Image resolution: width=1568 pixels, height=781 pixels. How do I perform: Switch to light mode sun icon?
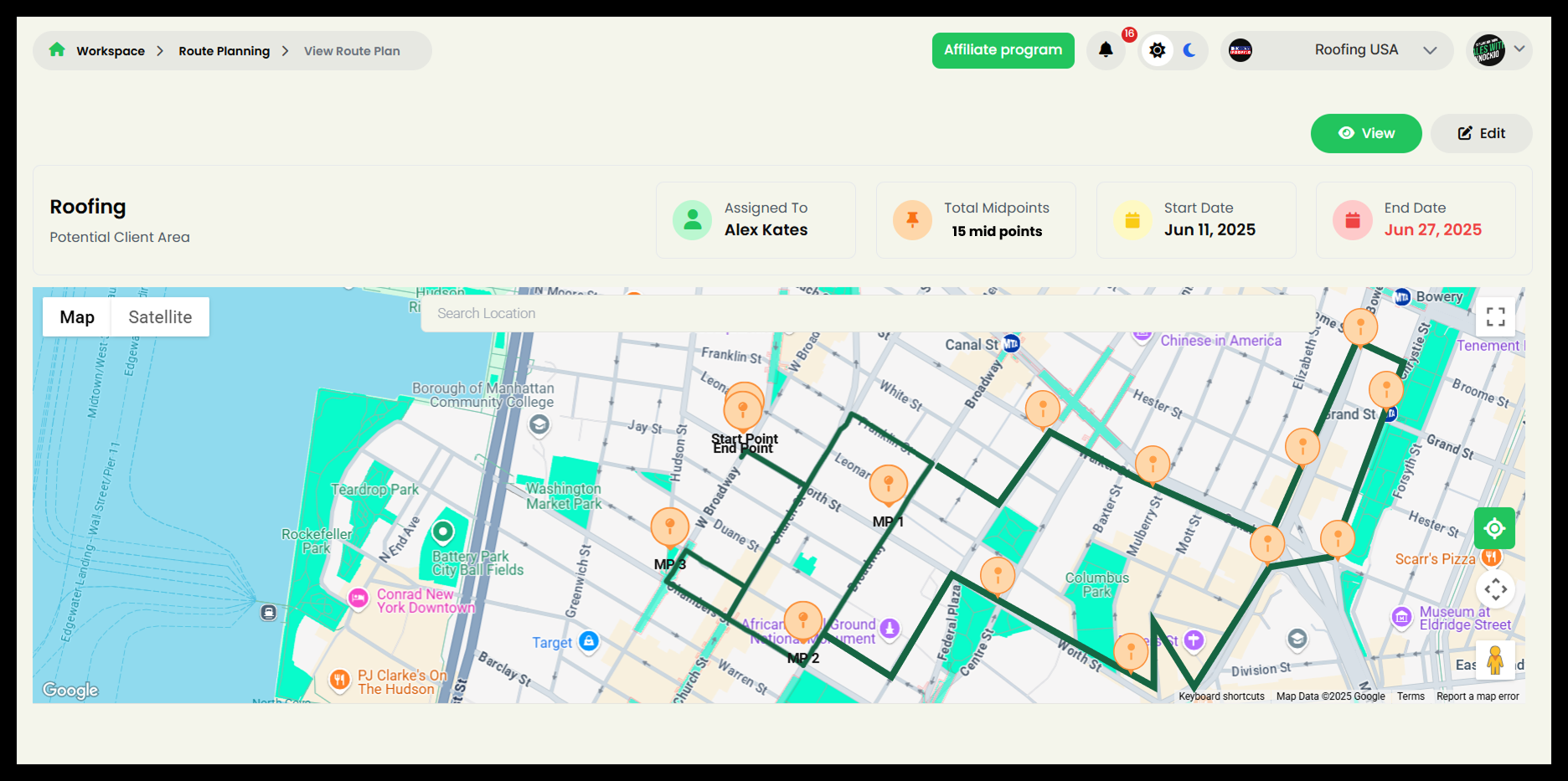(x=1158, y=50)
